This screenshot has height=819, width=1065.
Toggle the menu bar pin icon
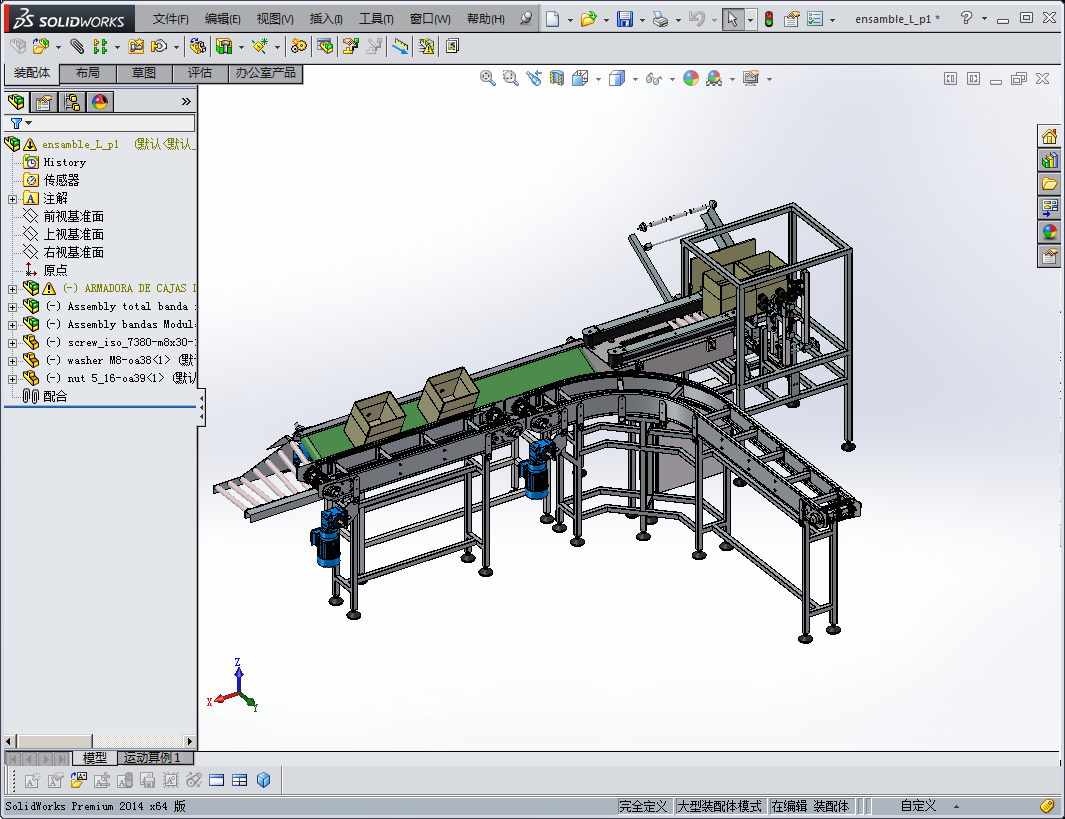point(526,19)
